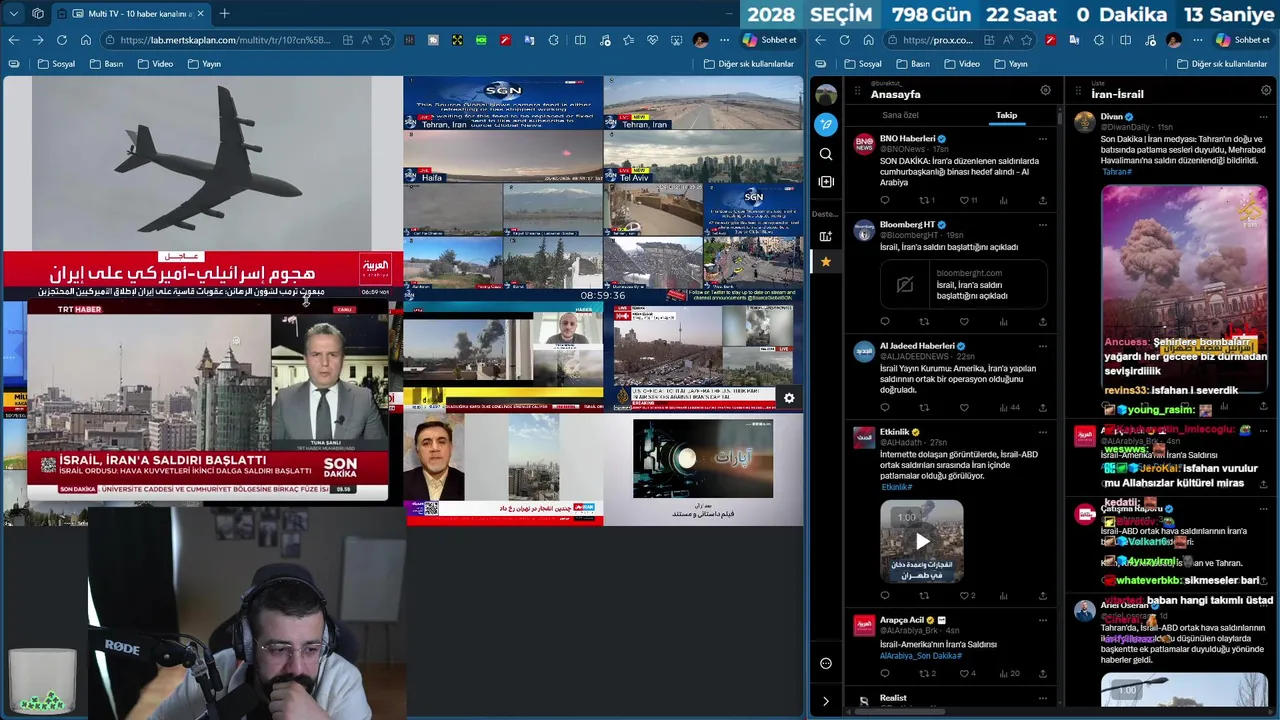Open Yayın bookmarks folder in right browser
The height and width of the screenshot is (720, 1280).
point(1010,64)
